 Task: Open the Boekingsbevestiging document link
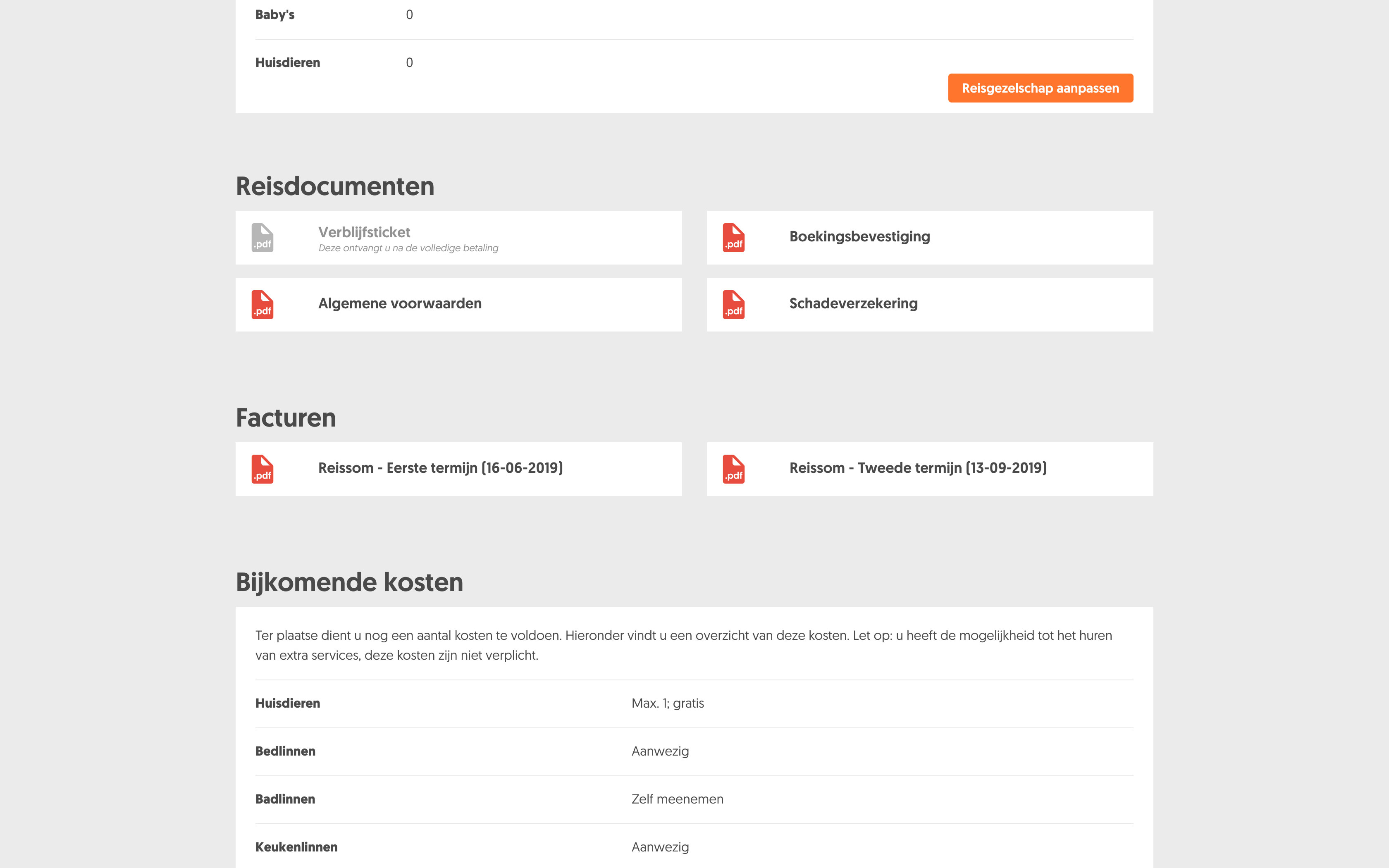click(x=859, y=236)
